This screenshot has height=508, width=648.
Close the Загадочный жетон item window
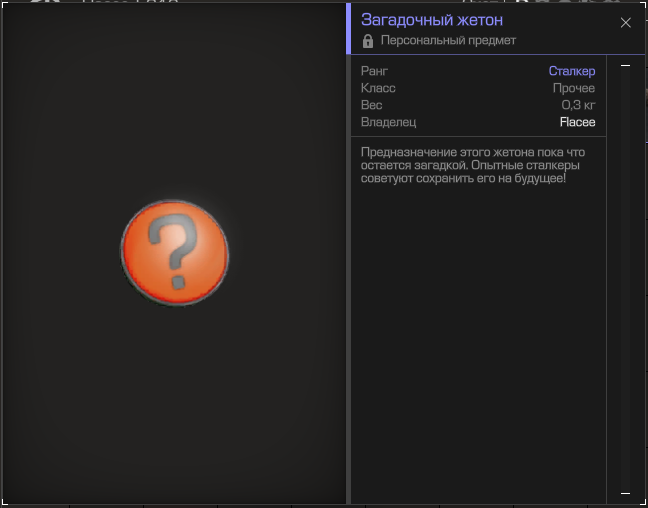(626, 23)
